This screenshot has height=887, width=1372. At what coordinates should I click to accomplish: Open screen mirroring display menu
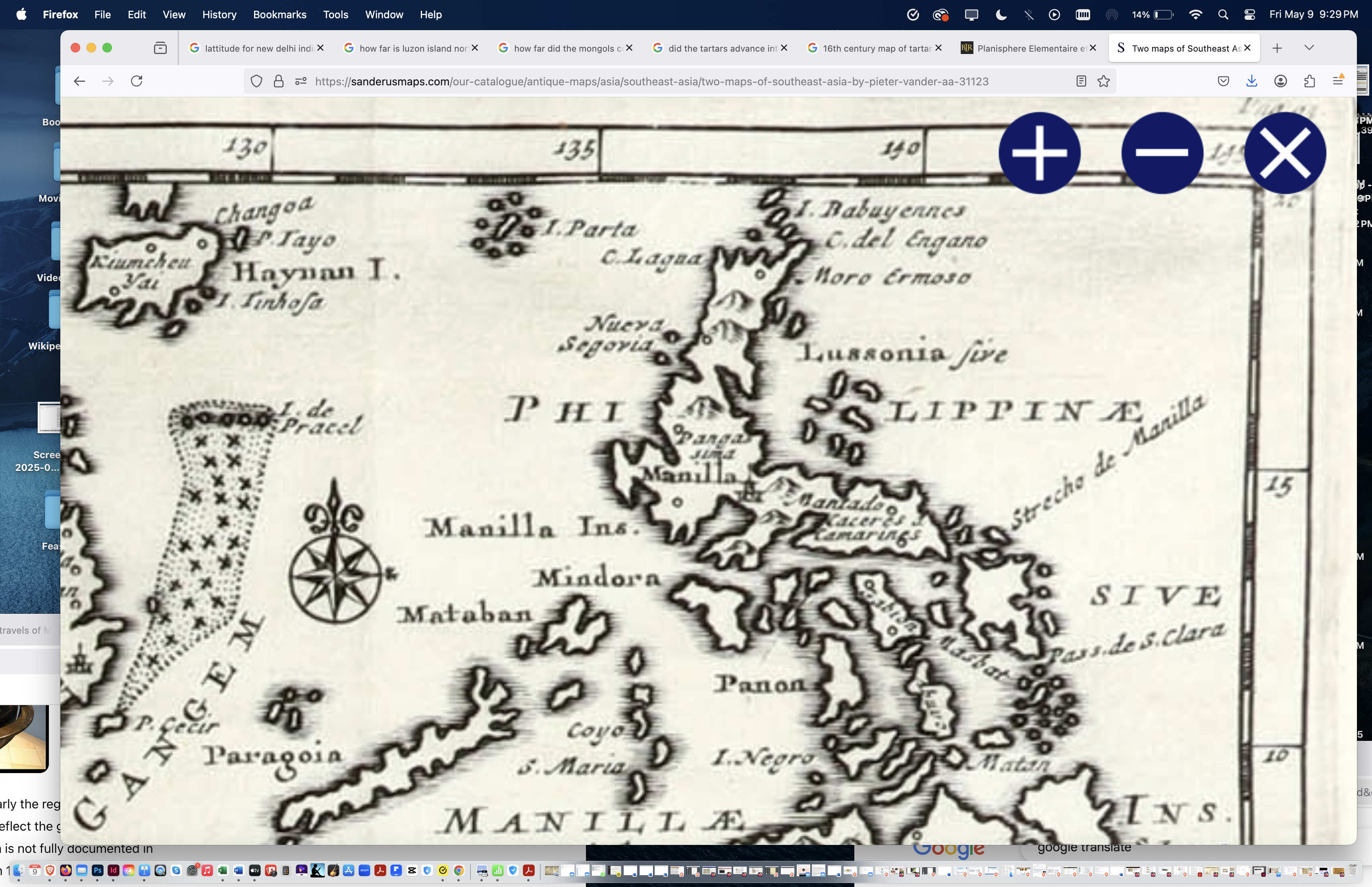tap(971, 14)
